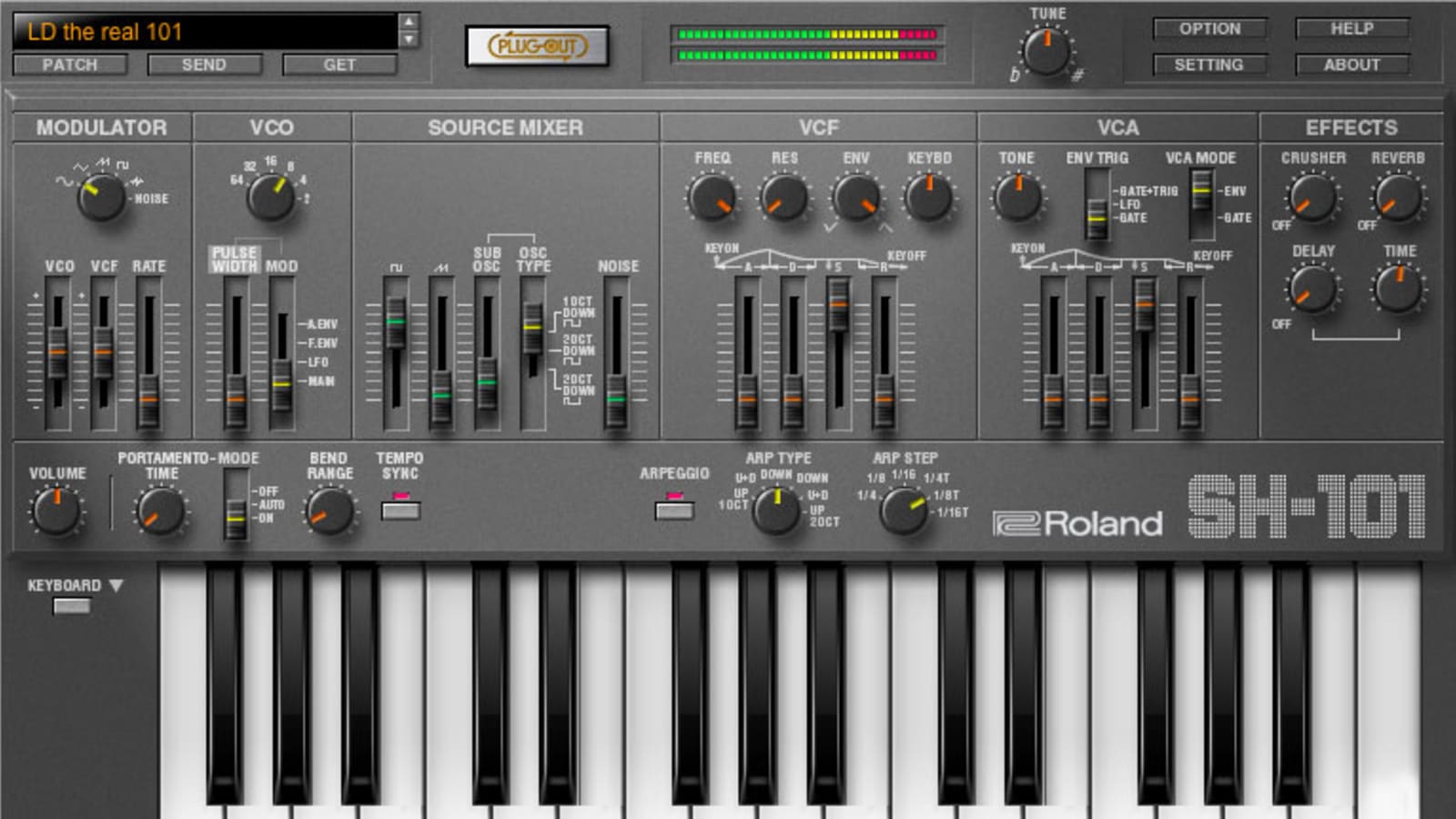Turn the VCF FREQ cutoff knob

coord(715,197)
